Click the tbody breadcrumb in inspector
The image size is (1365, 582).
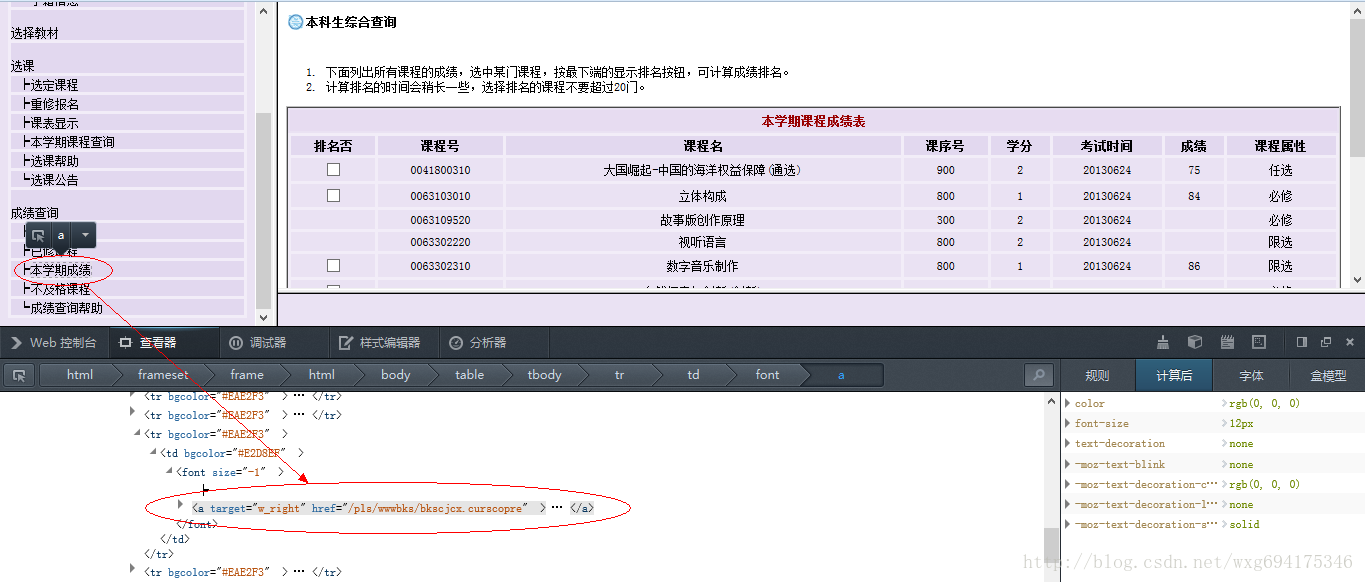point(544,375)
